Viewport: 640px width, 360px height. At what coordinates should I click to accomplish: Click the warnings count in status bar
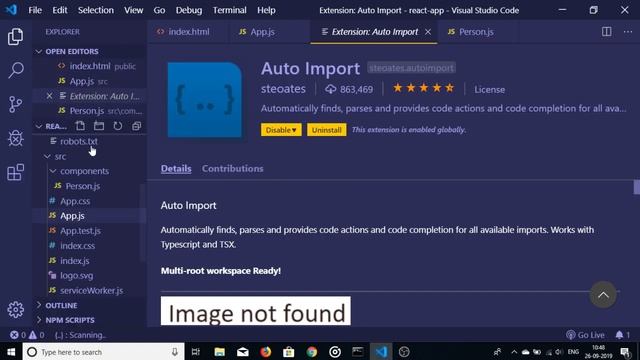pos(36,335)
